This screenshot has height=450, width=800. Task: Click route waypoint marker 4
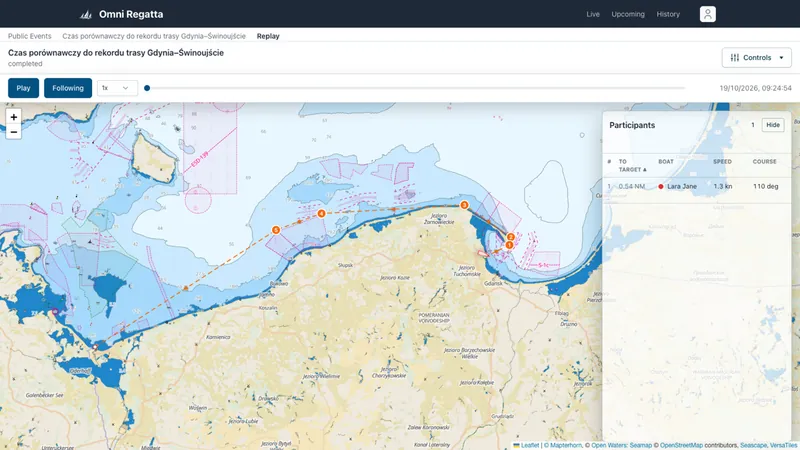(x=321, y=213)
